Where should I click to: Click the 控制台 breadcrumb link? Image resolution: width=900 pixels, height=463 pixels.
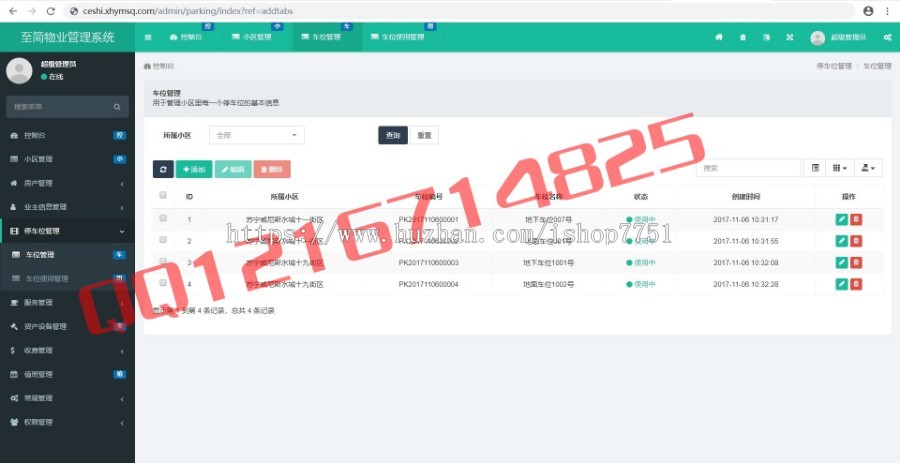click(159, 66)
